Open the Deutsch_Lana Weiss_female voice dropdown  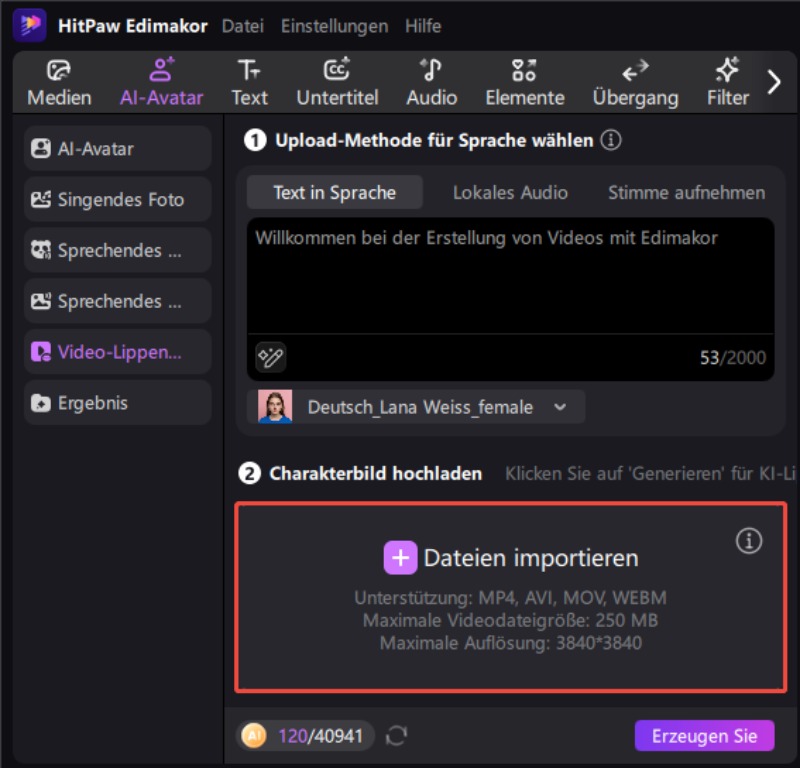point(416,407)
